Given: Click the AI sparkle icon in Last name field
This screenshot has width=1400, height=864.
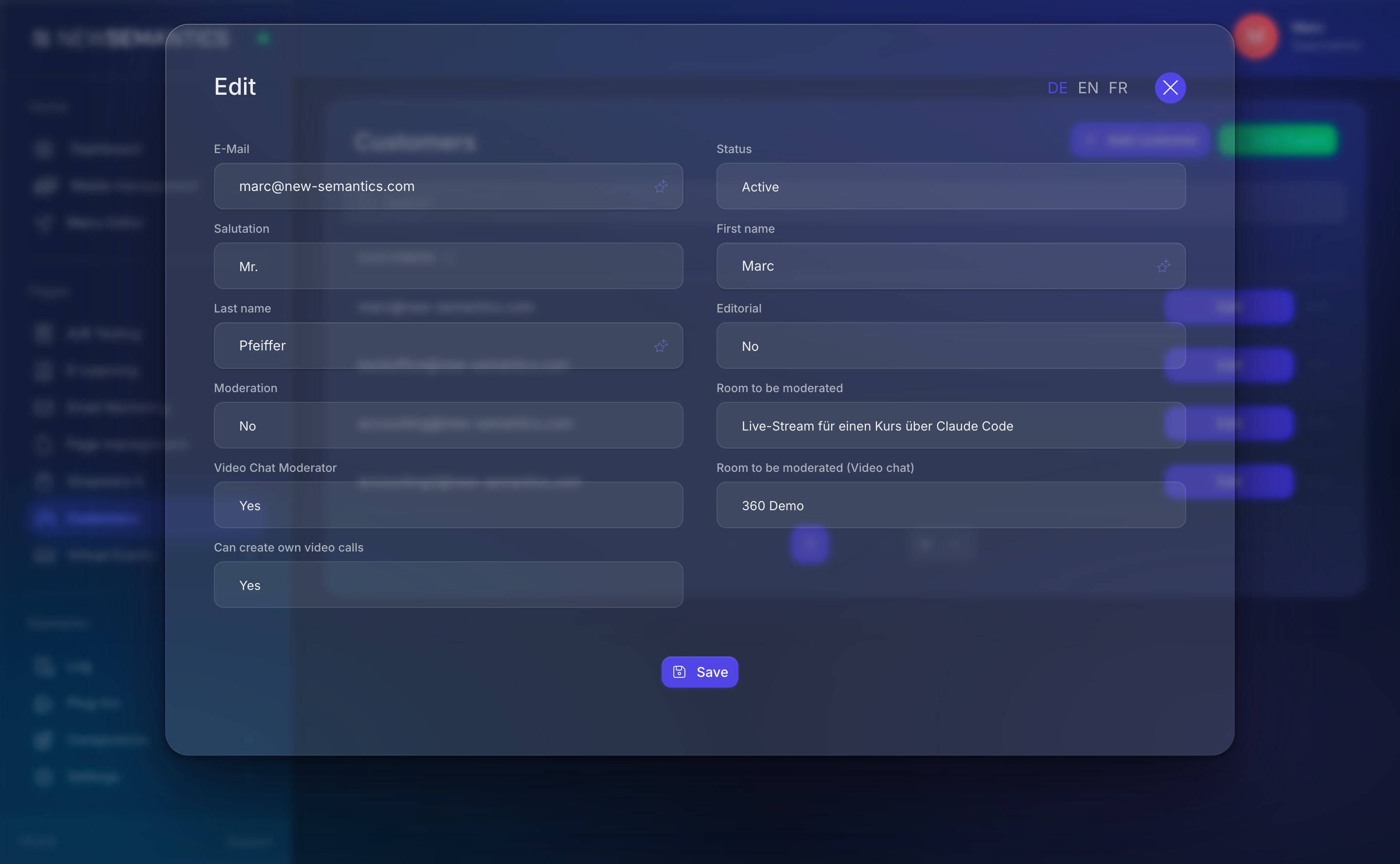Looking at the screenshot, I should [661, 346].
